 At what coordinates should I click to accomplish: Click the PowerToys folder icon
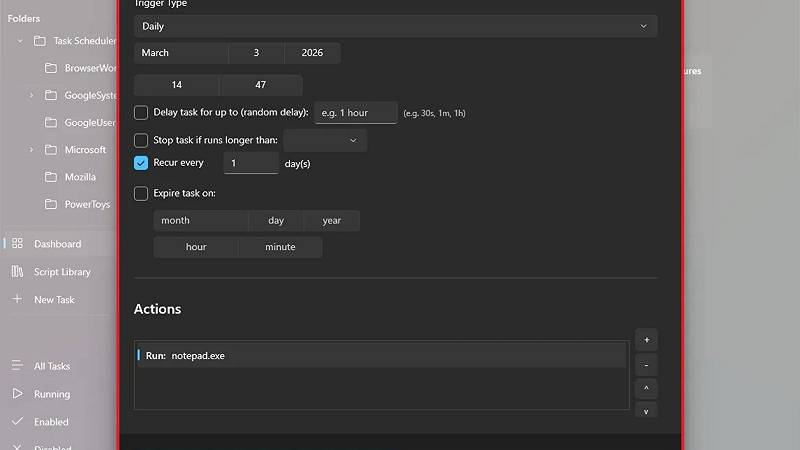(x=51, y=204)
